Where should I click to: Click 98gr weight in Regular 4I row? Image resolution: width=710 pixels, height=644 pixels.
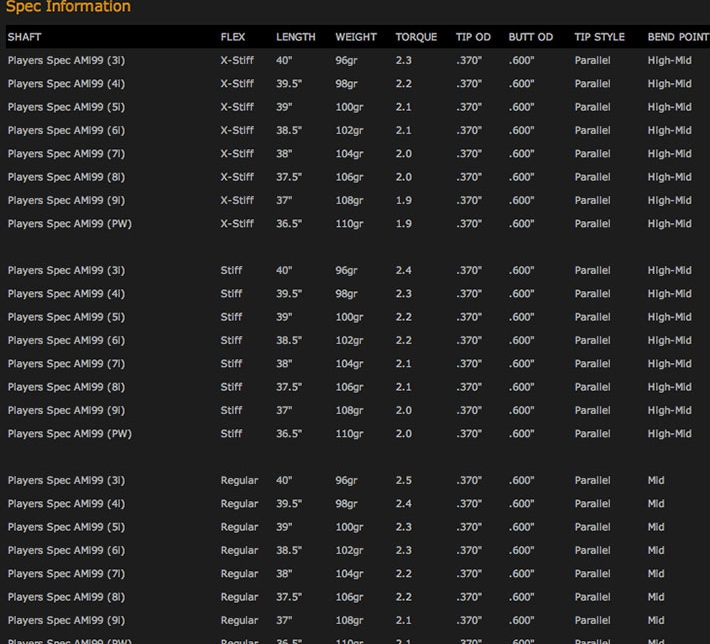click(346, 504)
